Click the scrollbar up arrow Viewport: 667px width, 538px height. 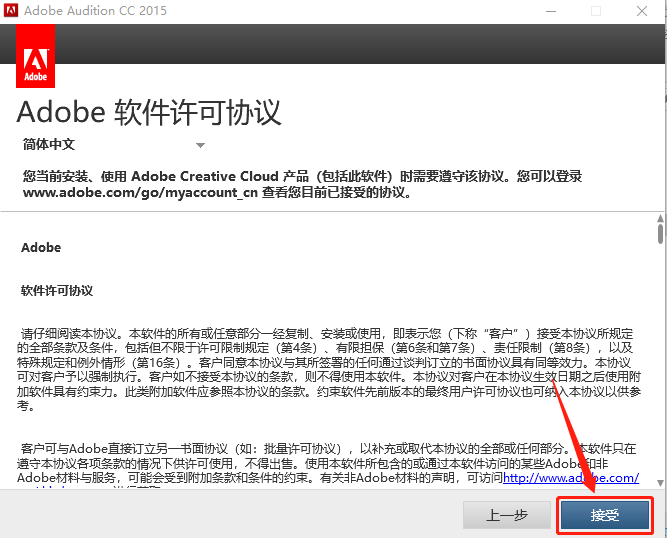click(x=660, y=218)
